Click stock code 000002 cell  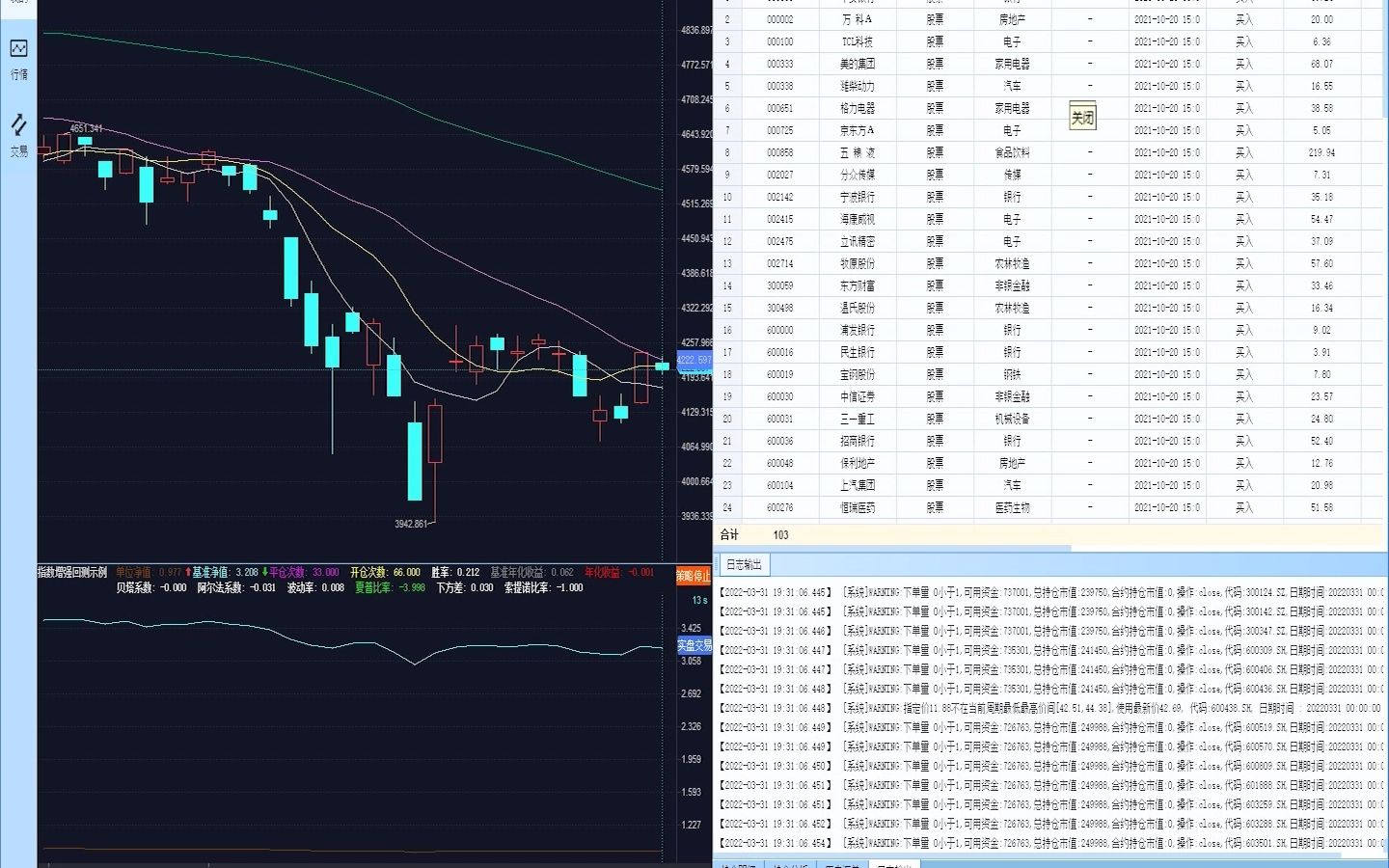779,19
